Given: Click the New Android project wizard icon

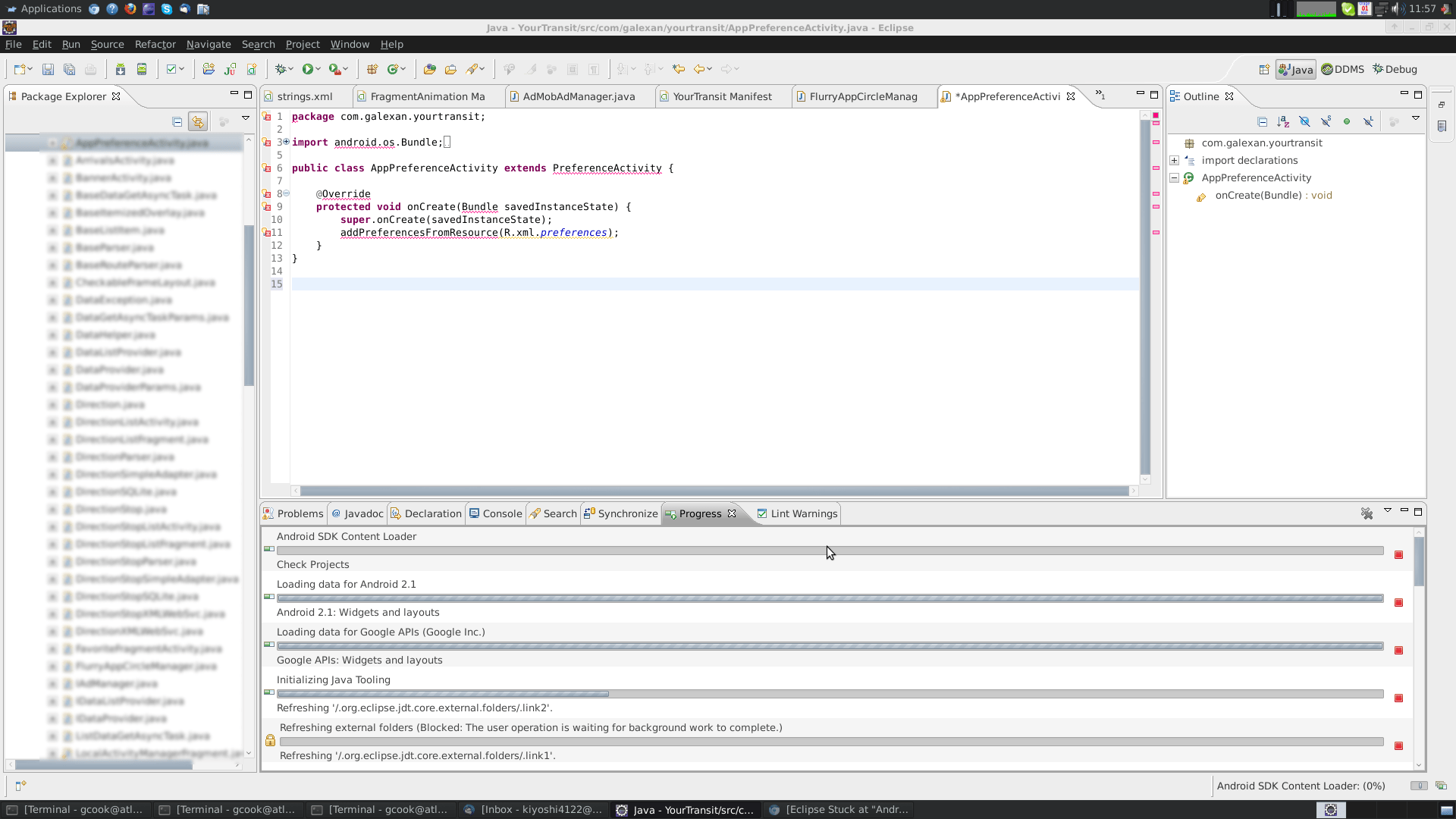Looking at the screenshot, I should (x=209, y=70).
